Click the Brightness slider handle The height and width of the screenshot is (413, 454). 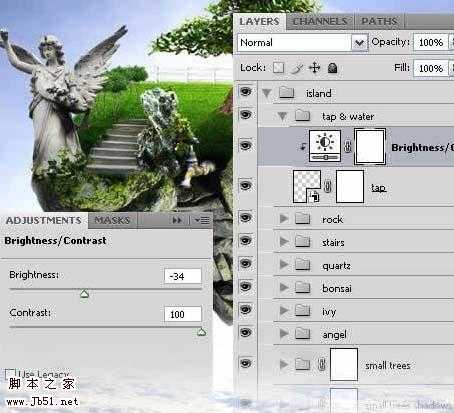point(84,294)
